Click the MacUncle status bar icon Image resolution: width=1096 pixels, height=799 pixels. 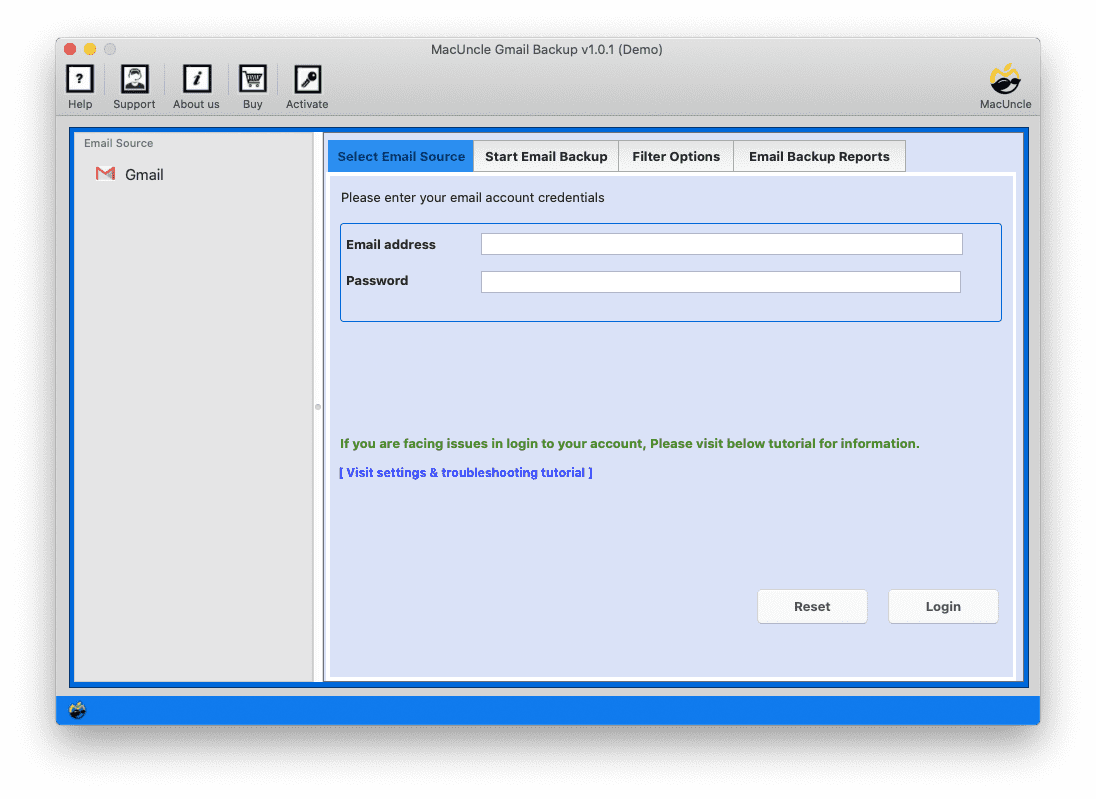77,710
